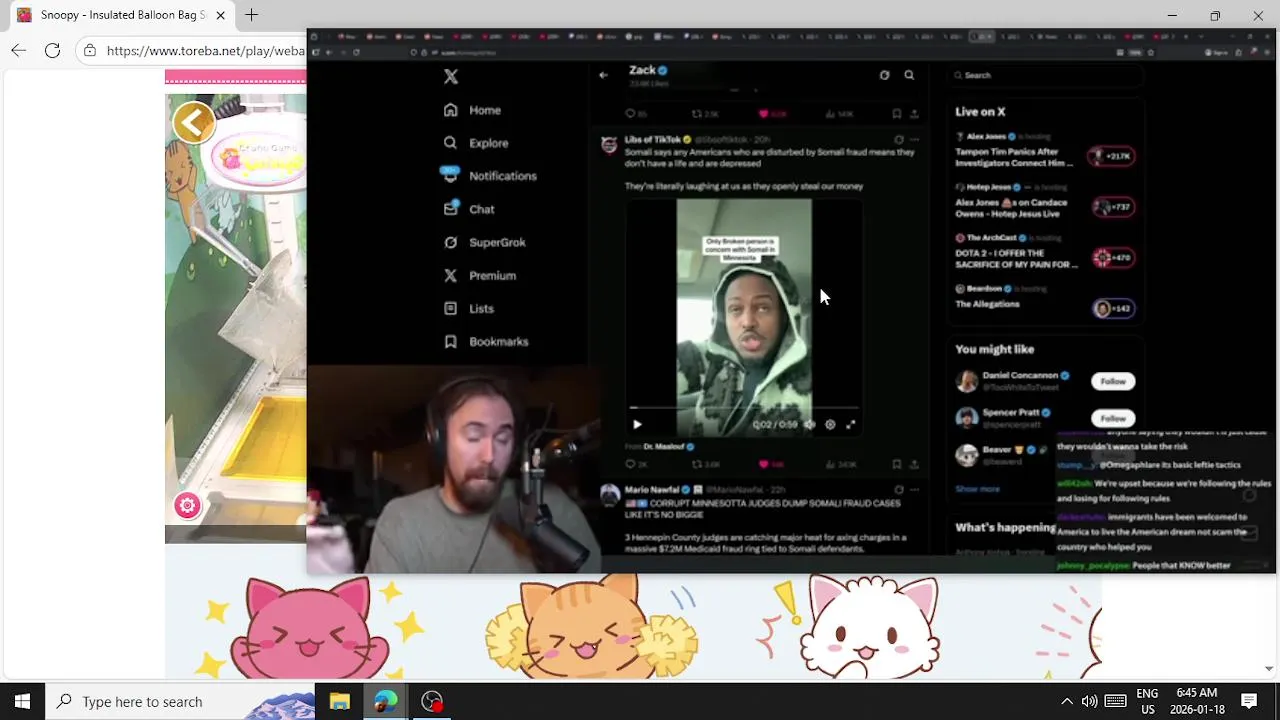Open Explore in the X sidebar
The image size is (1280, 720).
click(x=476, y=143)
